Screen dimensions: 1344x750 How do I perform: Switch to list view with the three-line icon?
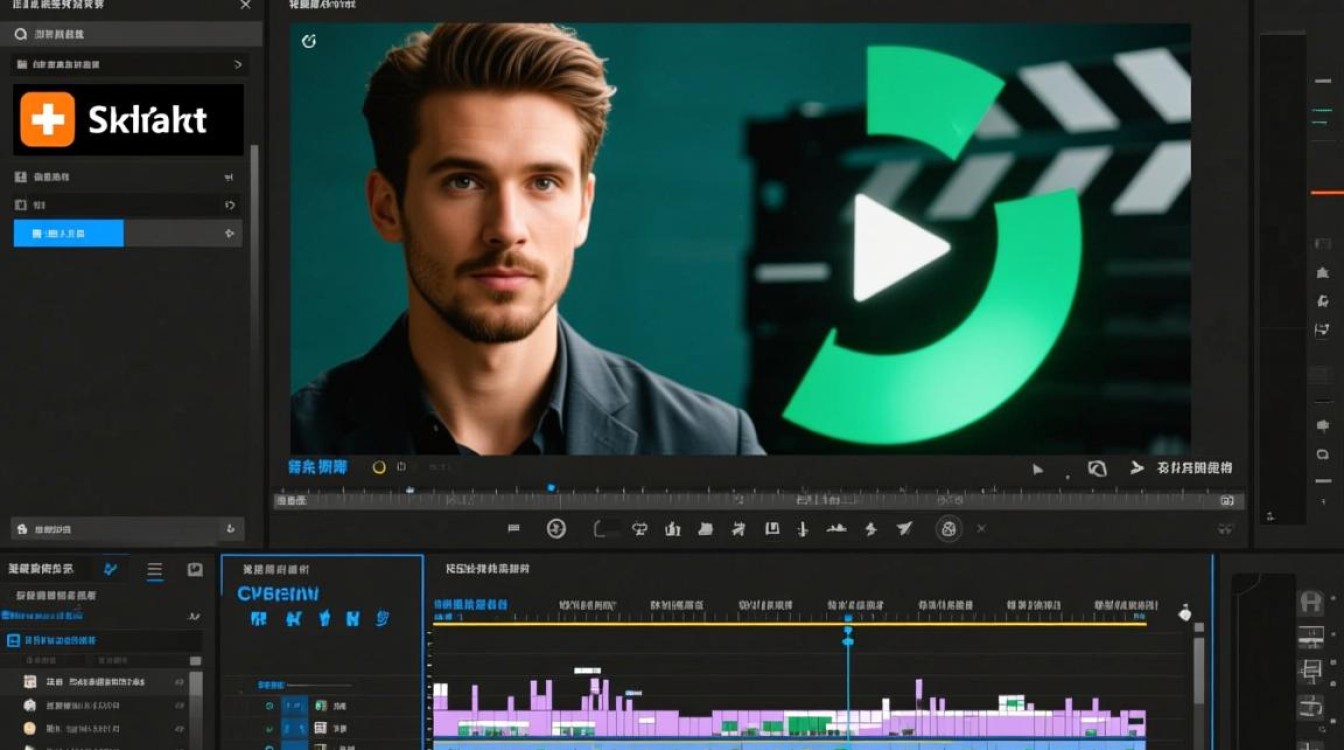point(155,570)
